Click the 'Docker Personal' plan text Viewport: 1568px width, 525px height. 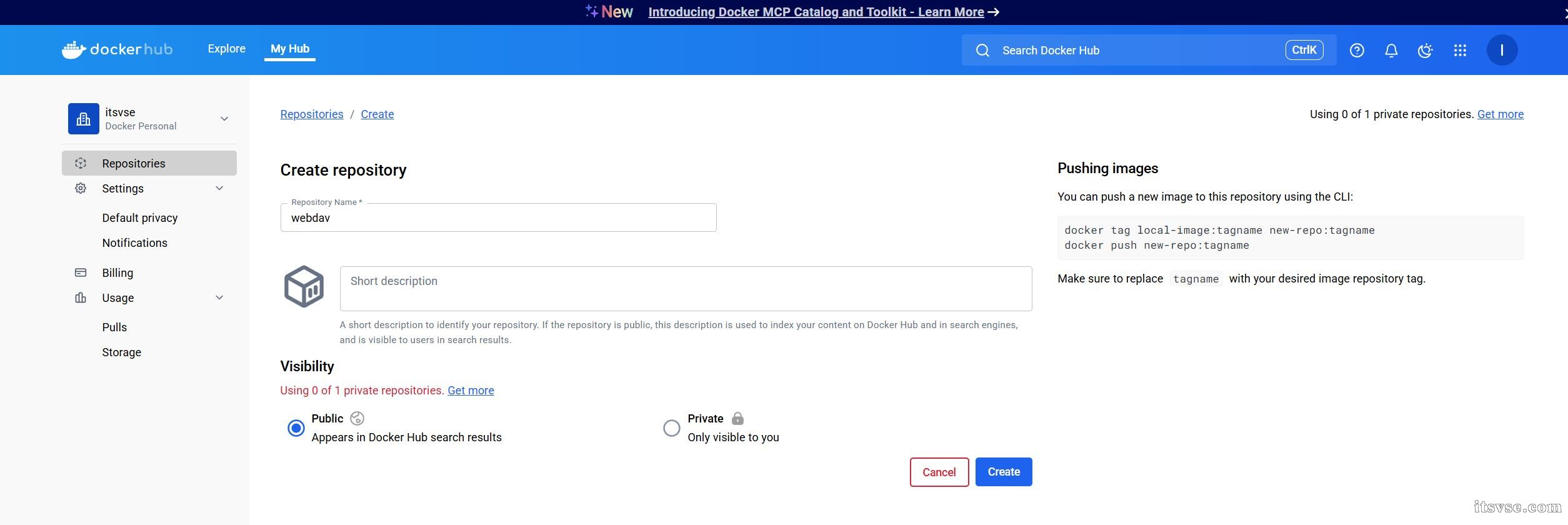[x=141, y=126]
